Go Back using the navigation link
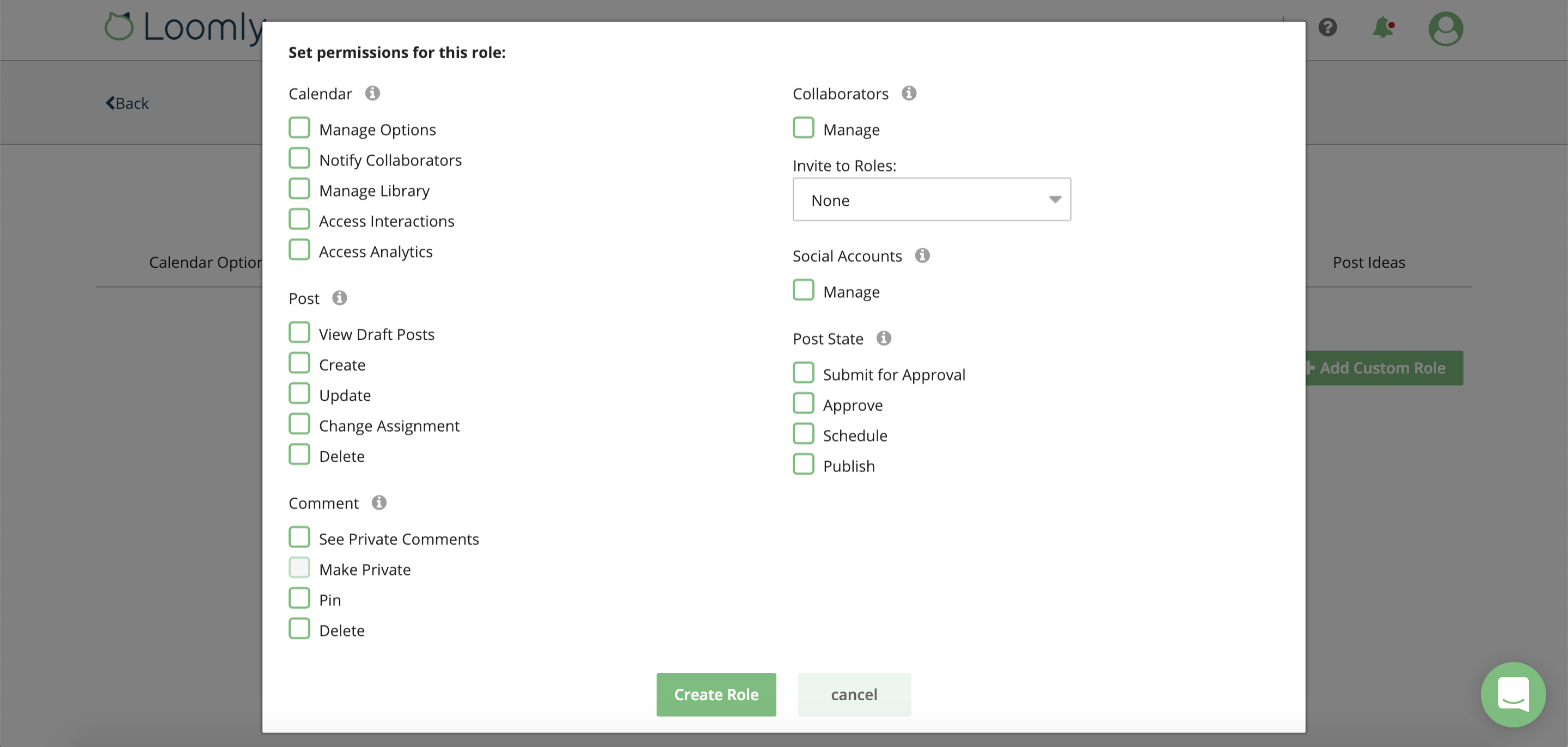 tap(127, 103)
